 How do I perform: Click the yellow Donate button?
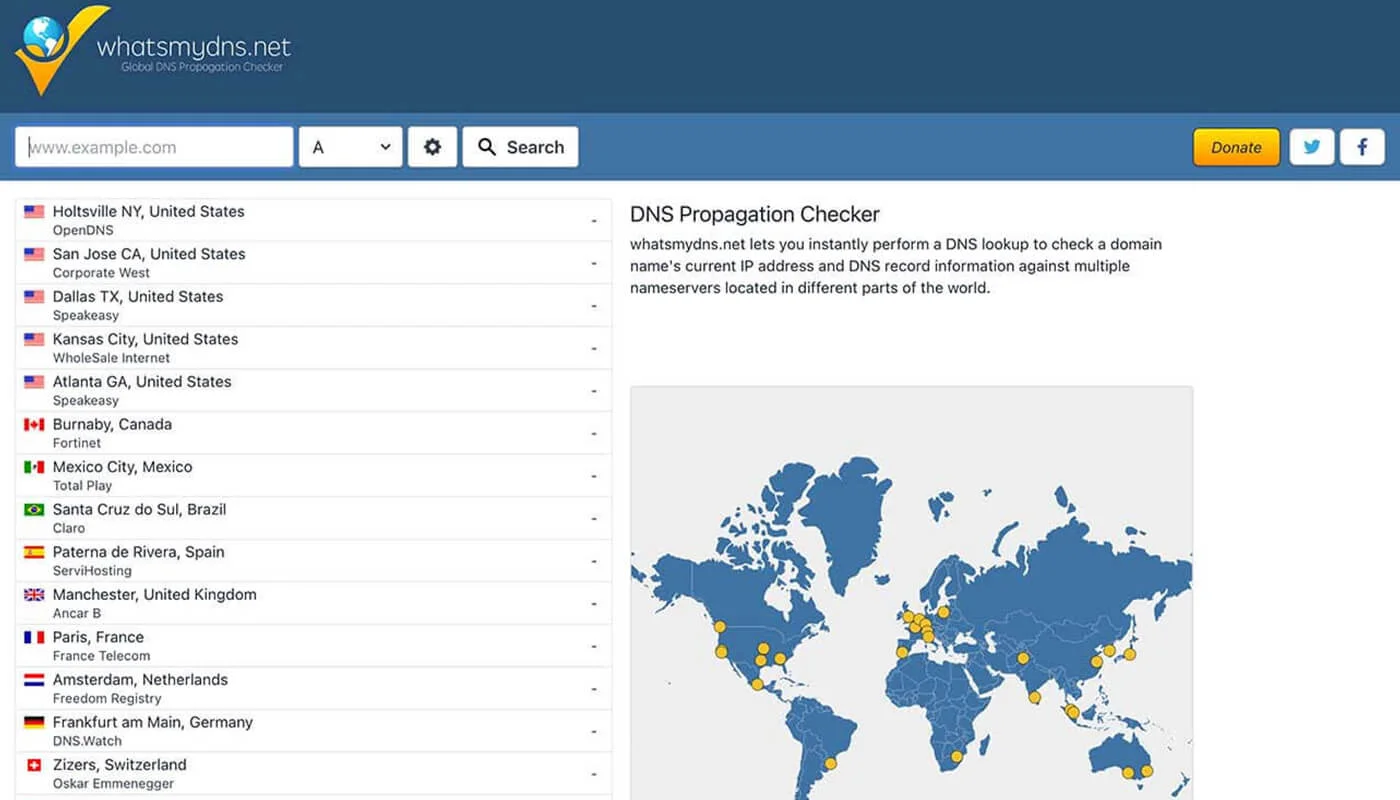pos(1236,147)
